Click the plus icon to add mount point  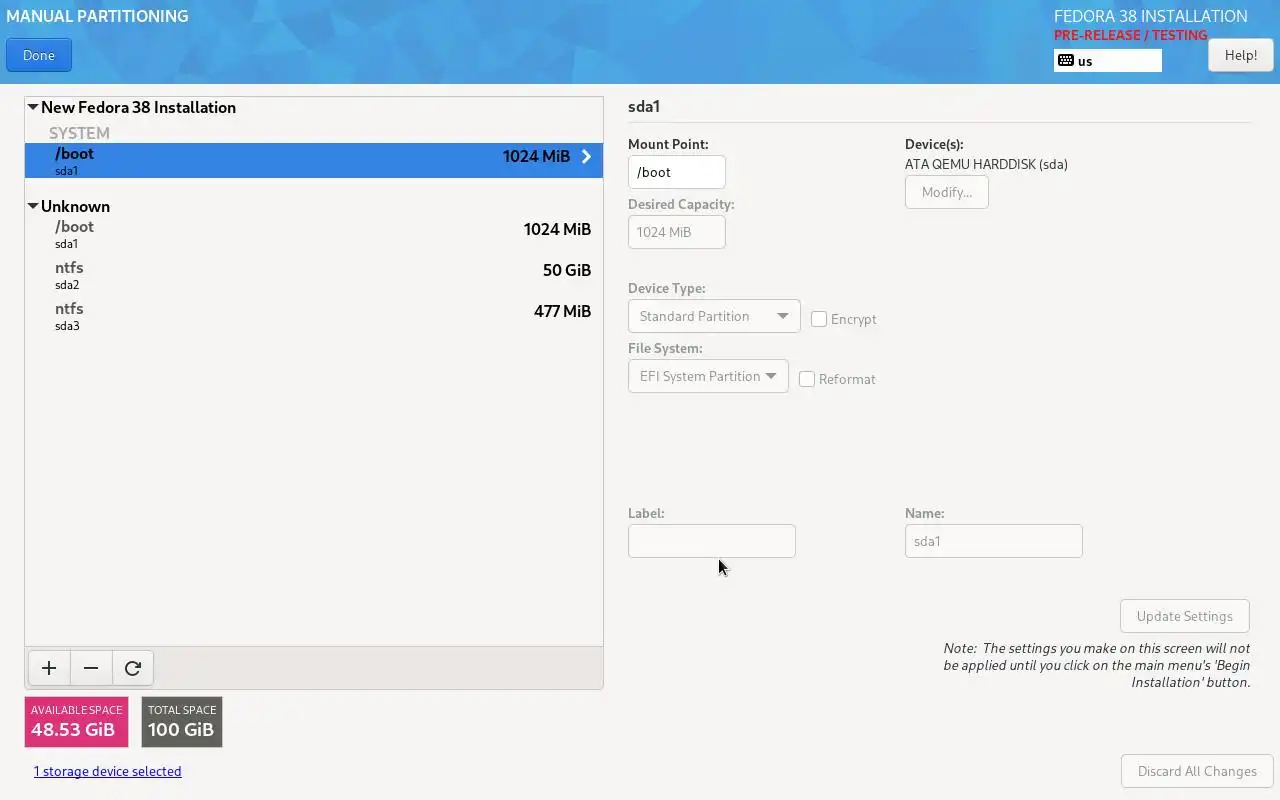49,668
